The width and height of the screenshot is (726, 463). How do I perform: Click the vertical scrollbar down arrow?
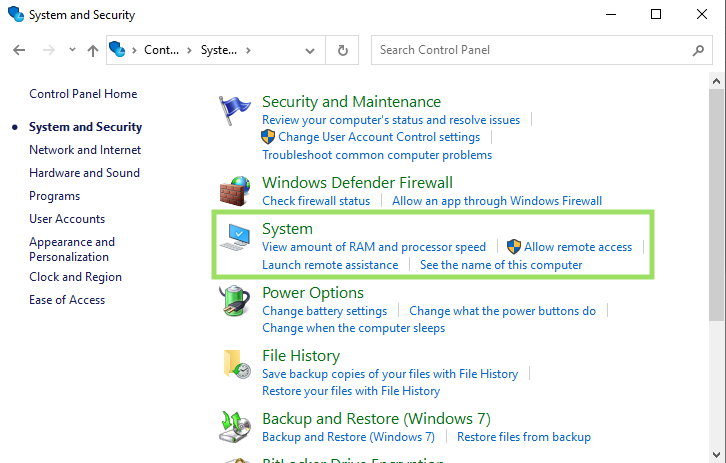[x=717, y=454]
